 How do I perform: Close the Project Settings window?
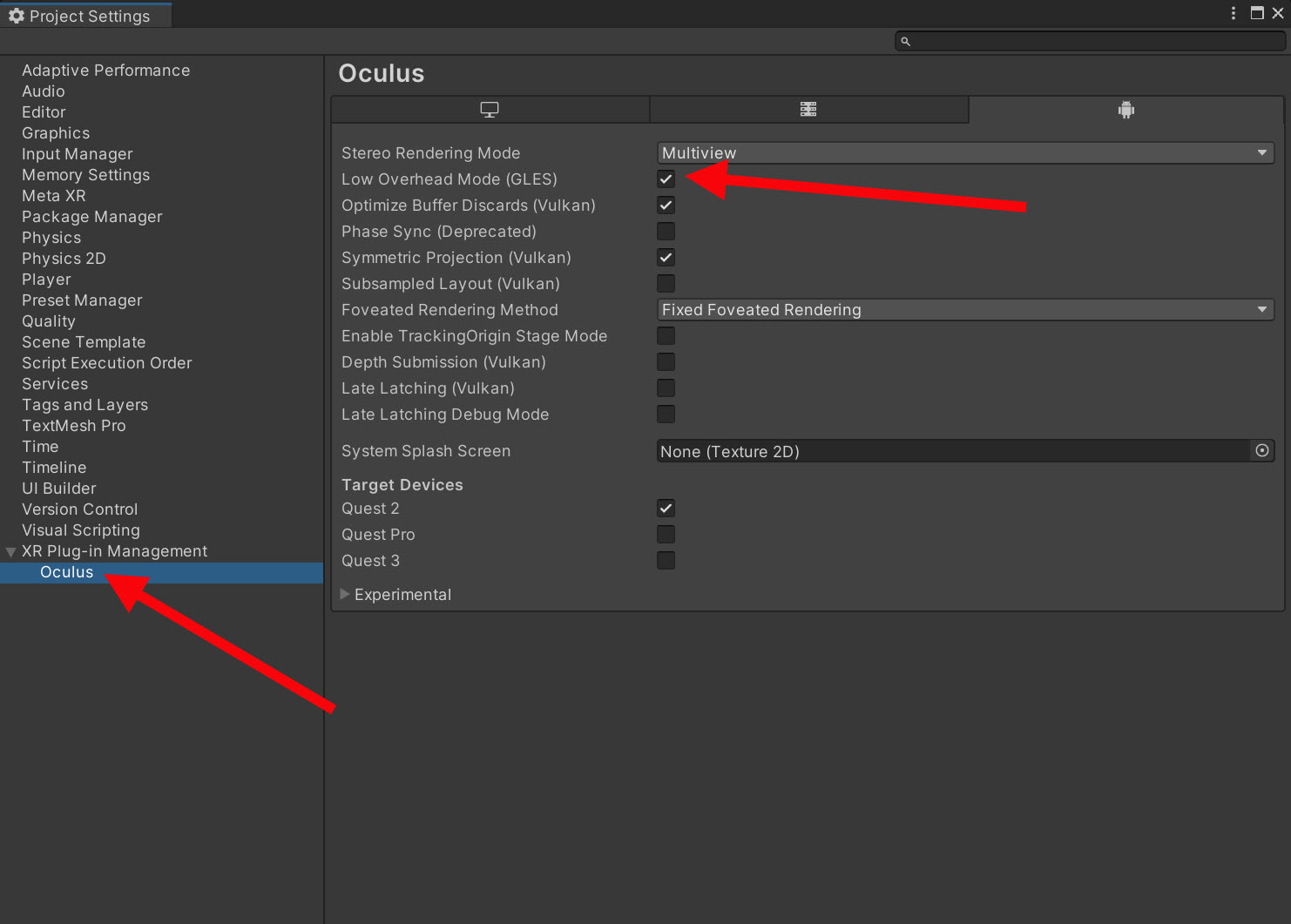coord(1278,13)
